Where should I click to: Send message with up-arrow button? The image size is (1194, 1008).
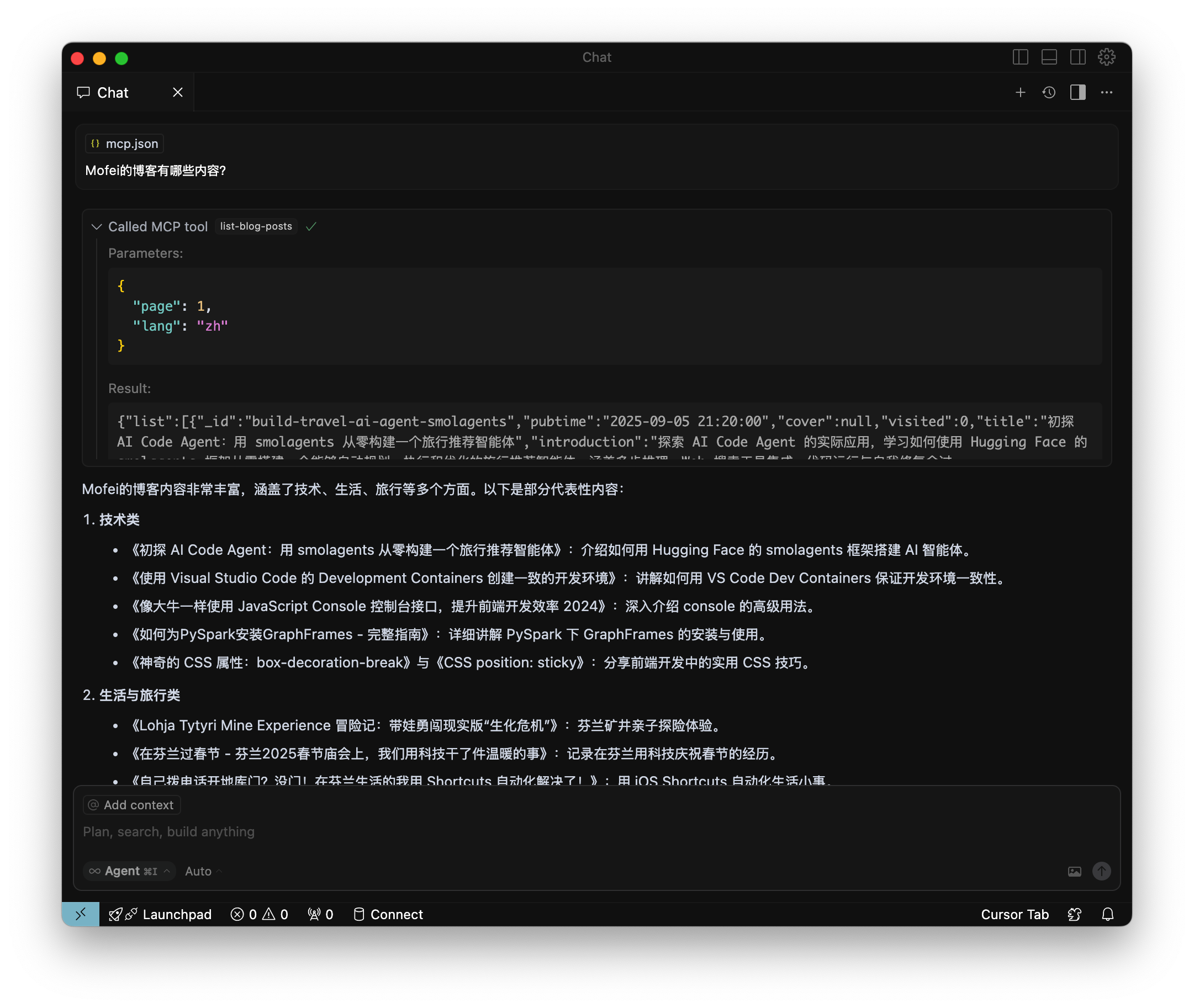click(1101, 872)
